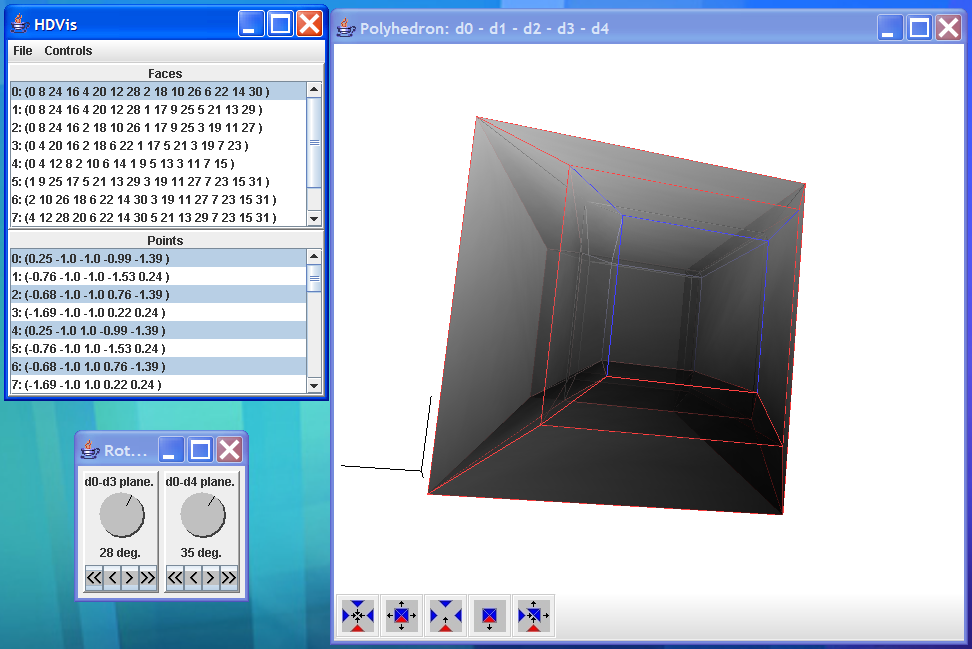Click fourth toolbar icon with down arrow

[489, 615]
